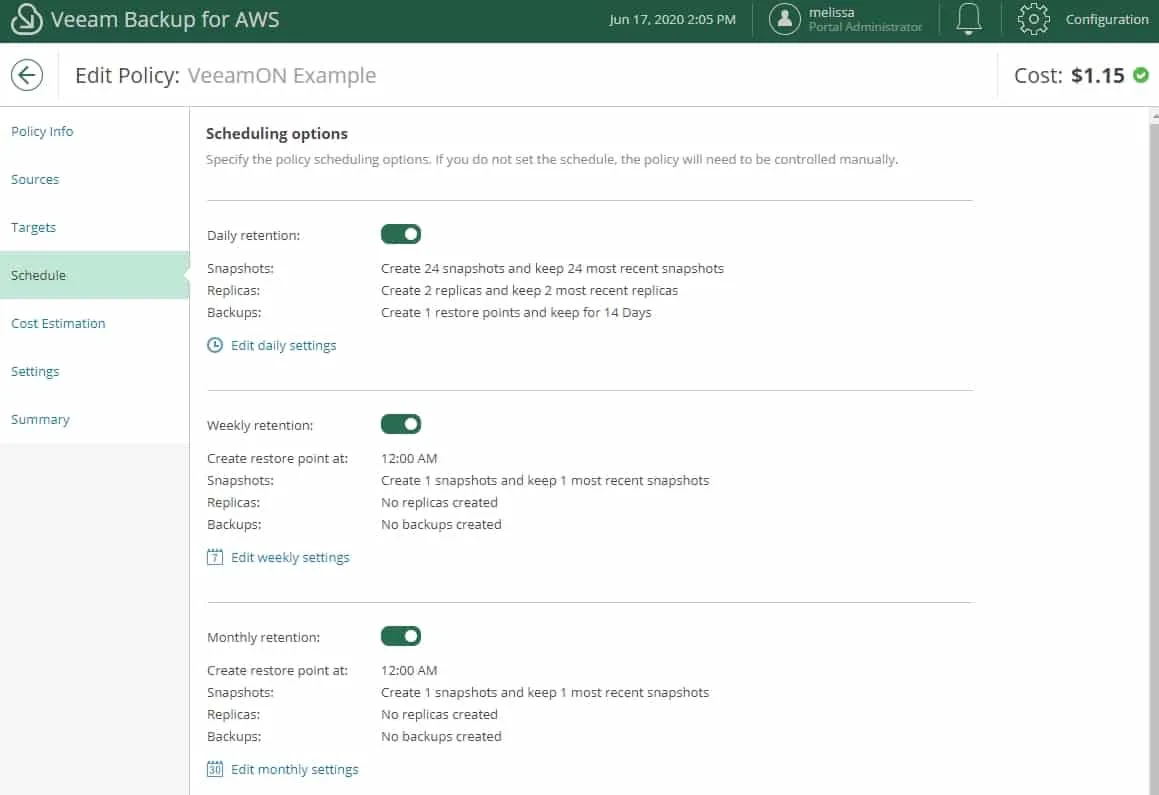Click the Configuration label in header
This screenshot has width=1159, height=795.
point(1107,19)
